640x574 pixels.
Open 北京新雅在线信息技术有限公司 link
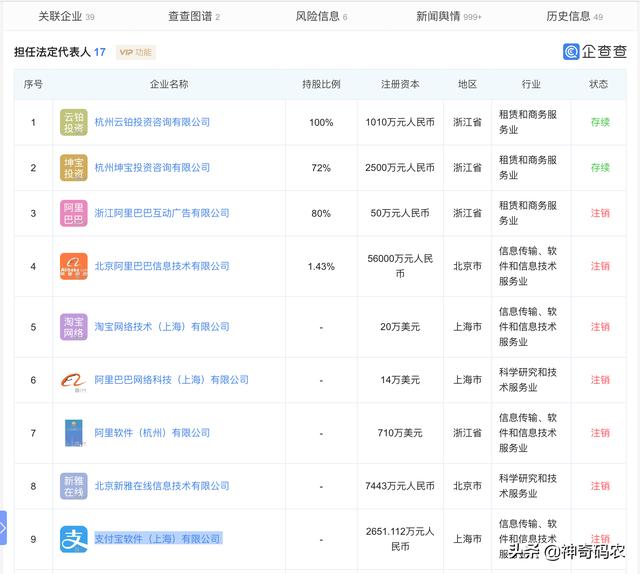[162, 486]
